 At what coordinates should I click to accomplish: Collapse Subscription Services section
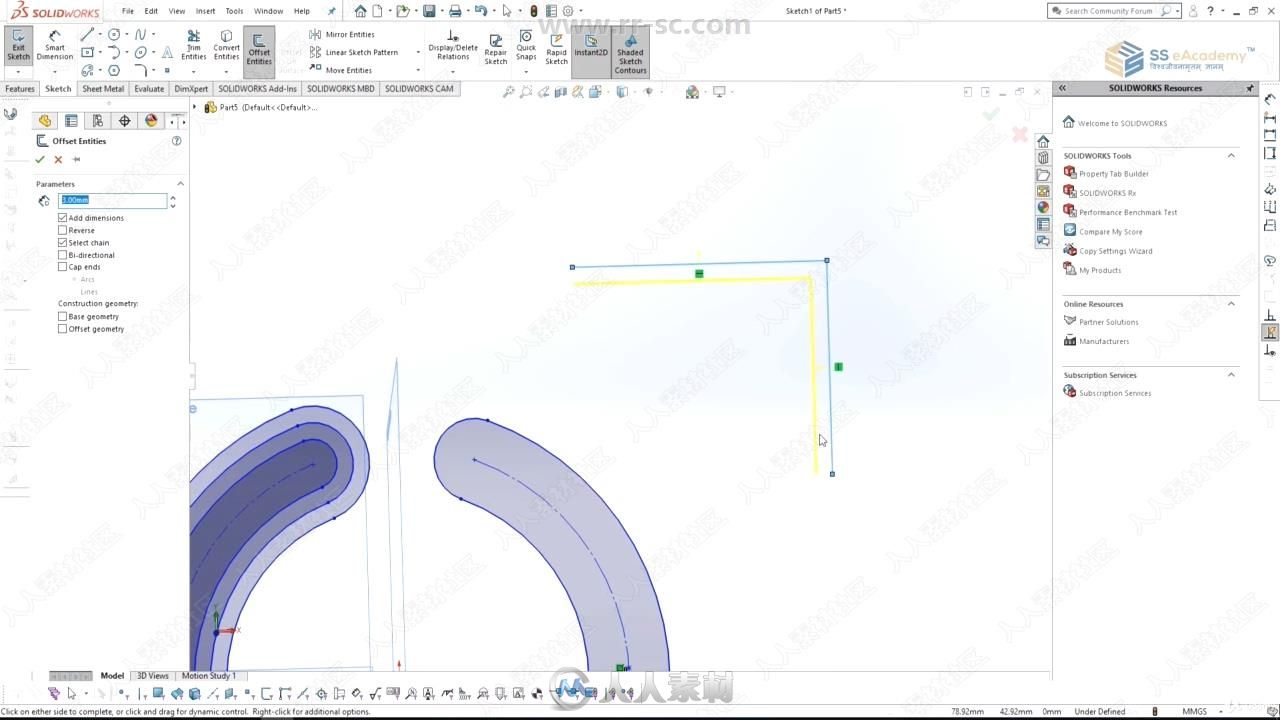click(x=1231, y=374)
